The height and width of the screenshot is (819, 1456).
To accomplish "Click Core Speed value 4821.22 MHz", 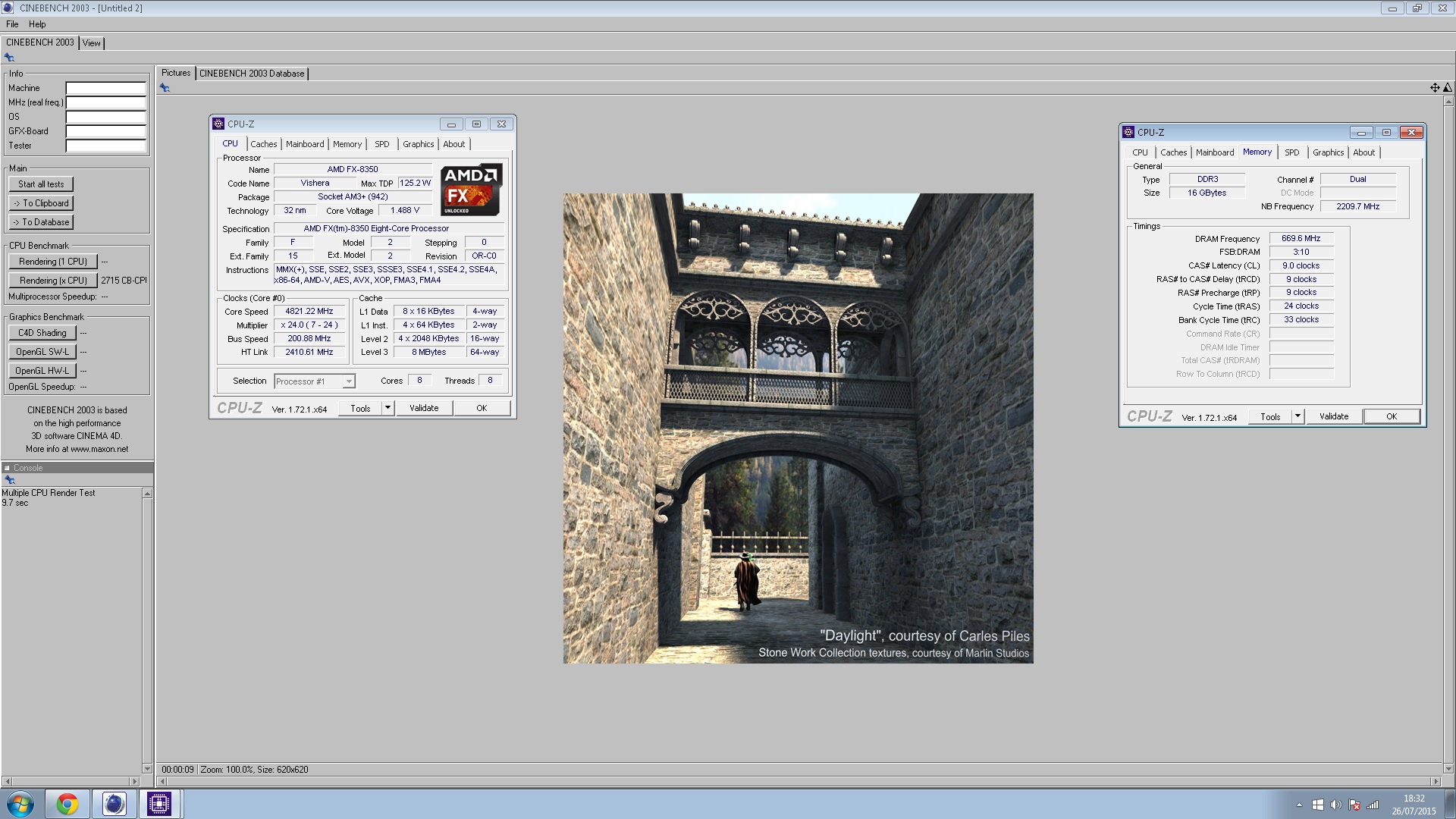I will (309, 311).
